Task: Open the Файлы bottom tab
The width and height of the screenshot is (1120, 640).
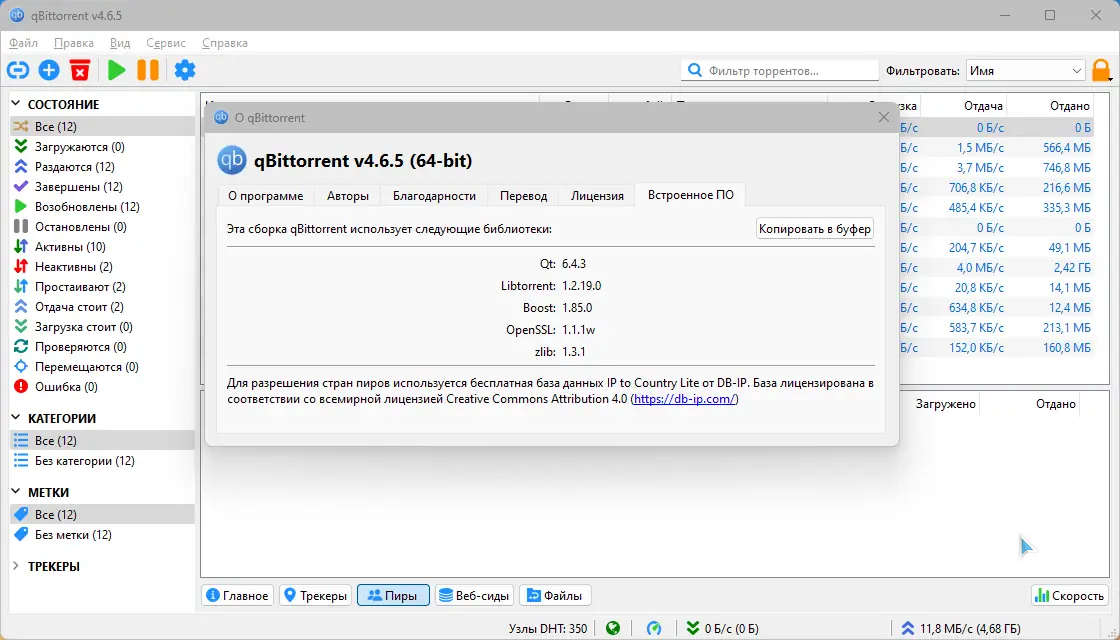Action: pos(555,596)
